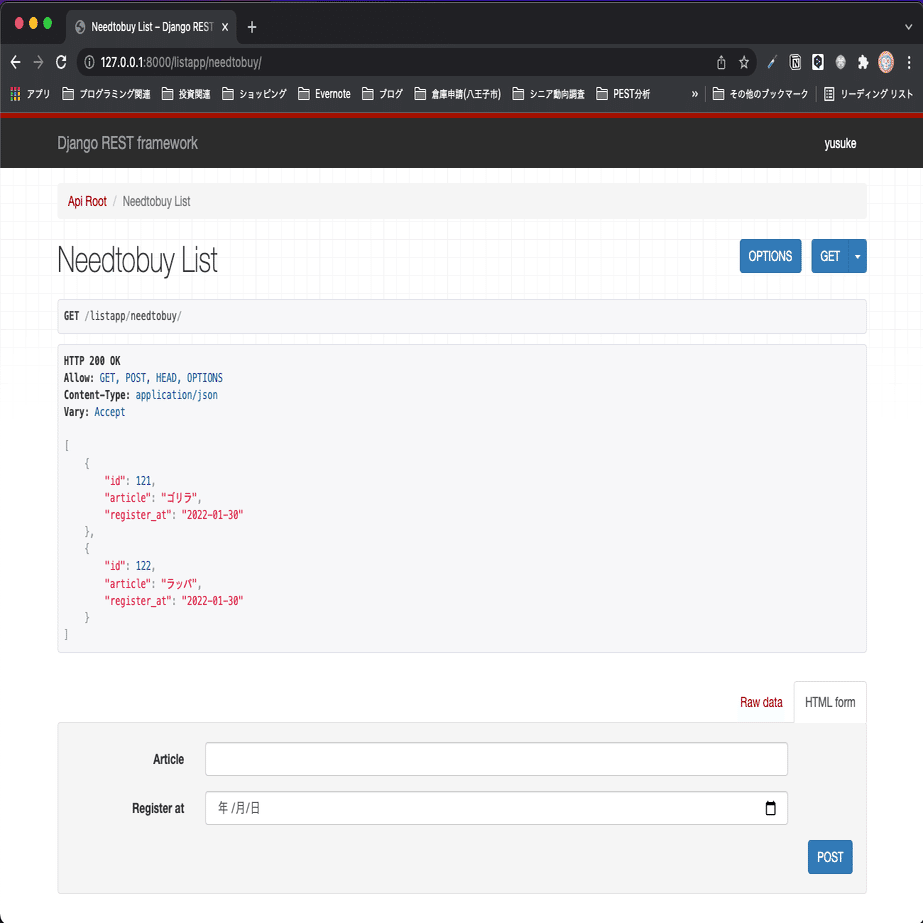This screenshot has height=923, width=923.
Task: Select the HTML form tab
Action: coord(830,702)
